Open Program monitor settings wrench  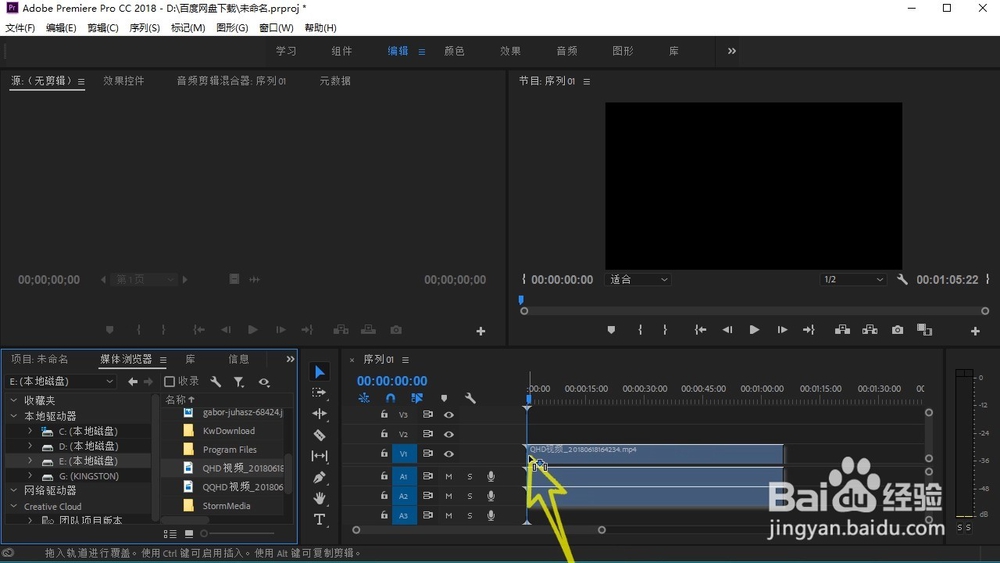click(x=902, y=279)
